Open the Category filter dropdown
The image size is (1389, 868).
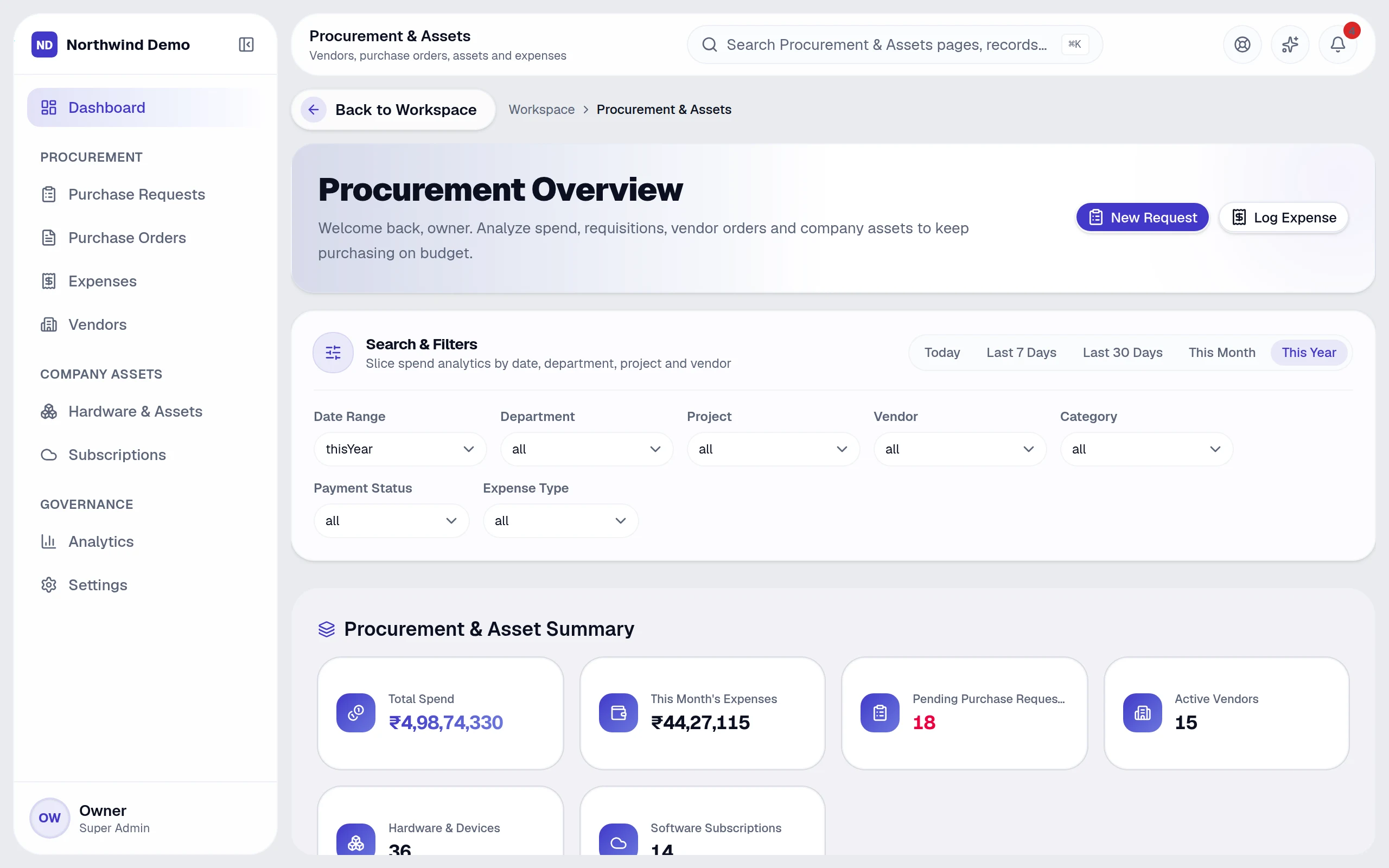tap(1146, 449)
